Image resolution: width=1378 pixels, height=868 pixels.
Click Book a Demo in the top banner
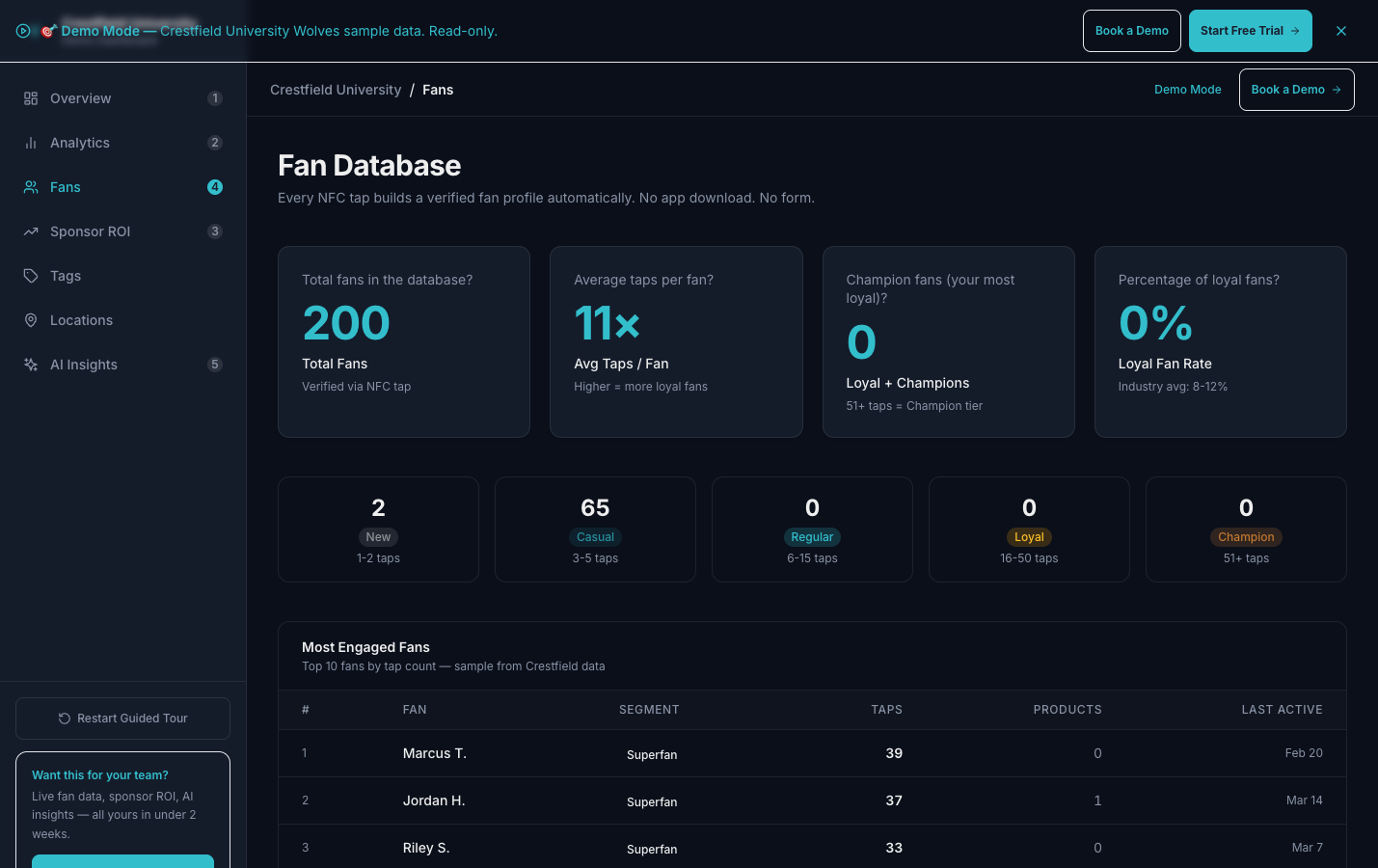coord(1131,31)
